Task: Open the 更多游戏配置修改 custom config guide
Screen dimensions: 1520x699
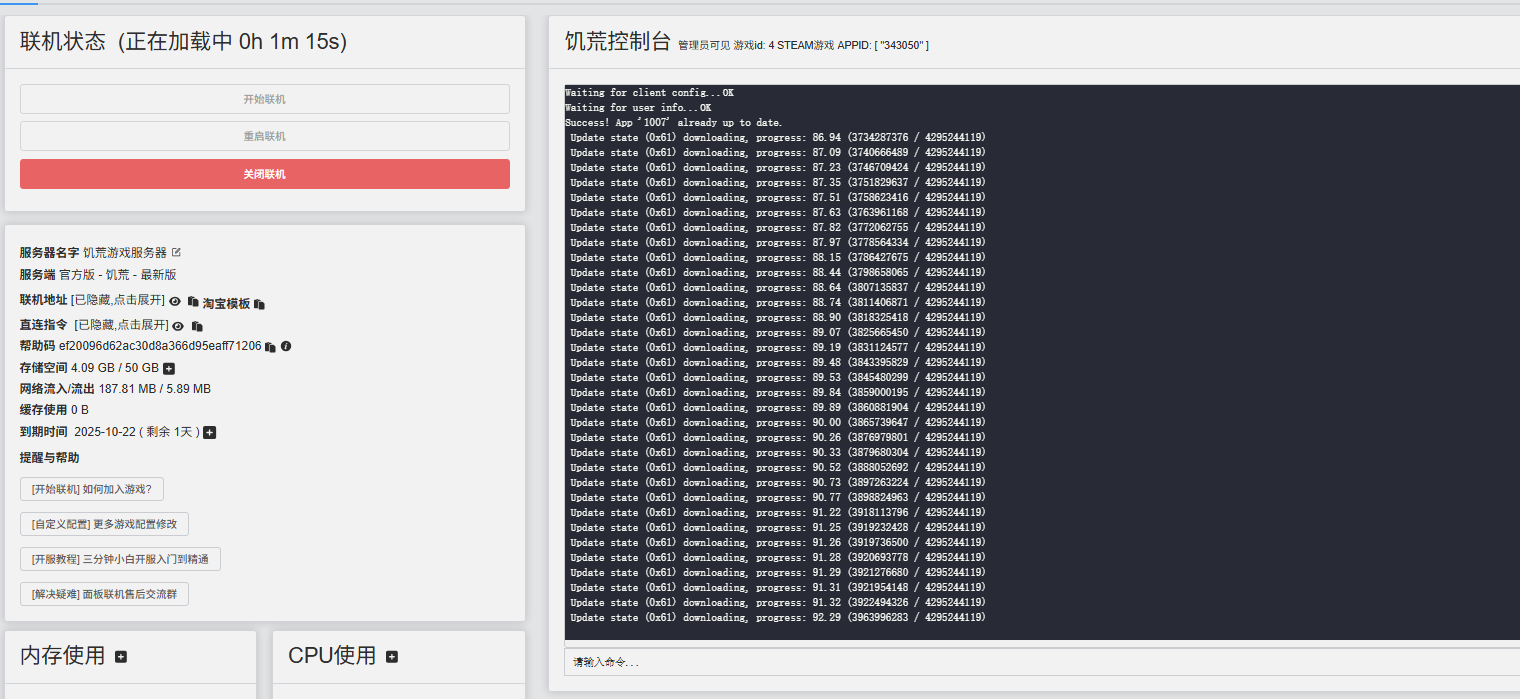Action: pos(104,524)
